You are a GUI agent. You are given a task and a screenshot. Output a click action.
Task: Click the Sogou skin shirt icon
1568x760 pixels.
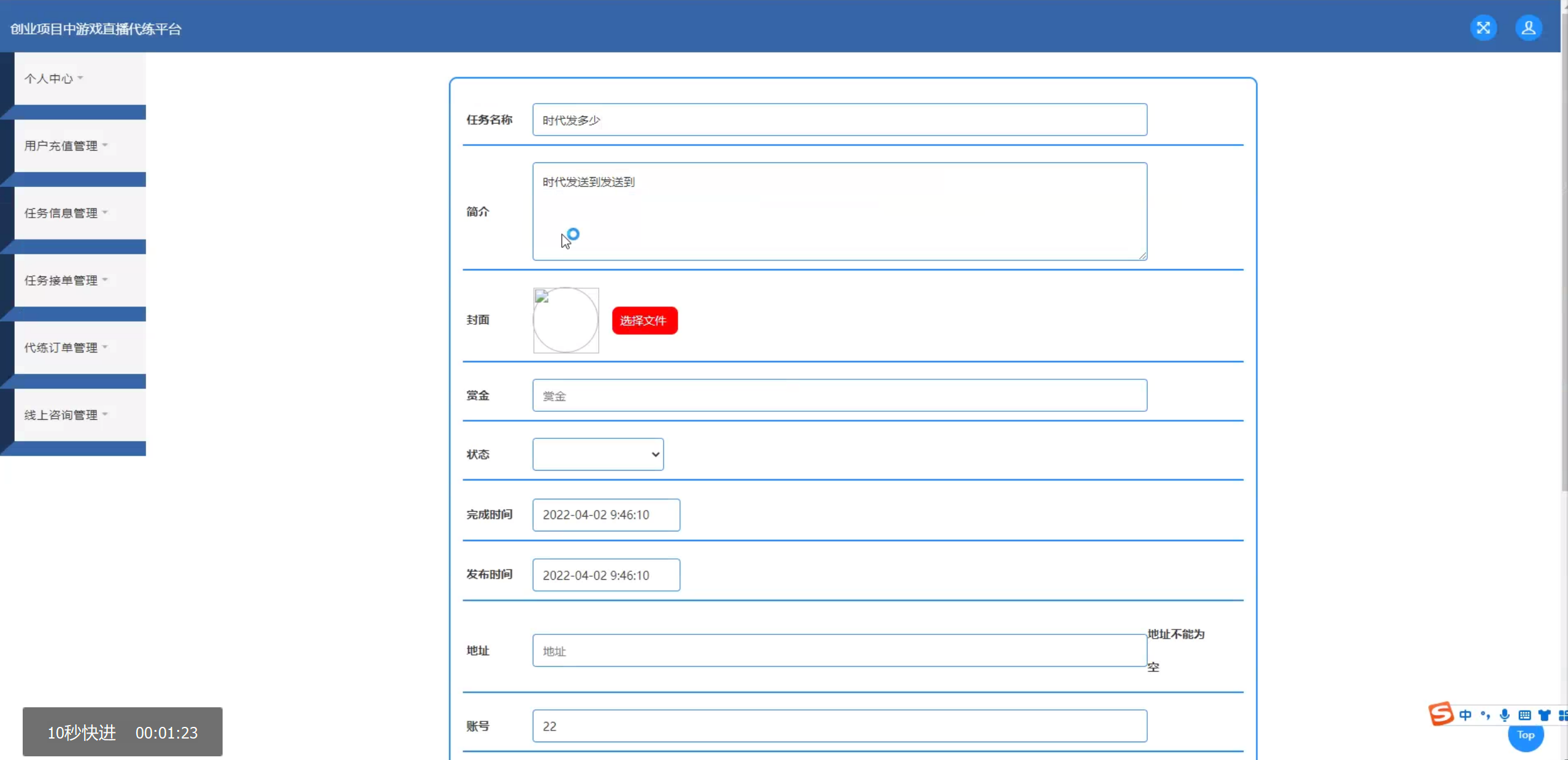[1544, 715]
